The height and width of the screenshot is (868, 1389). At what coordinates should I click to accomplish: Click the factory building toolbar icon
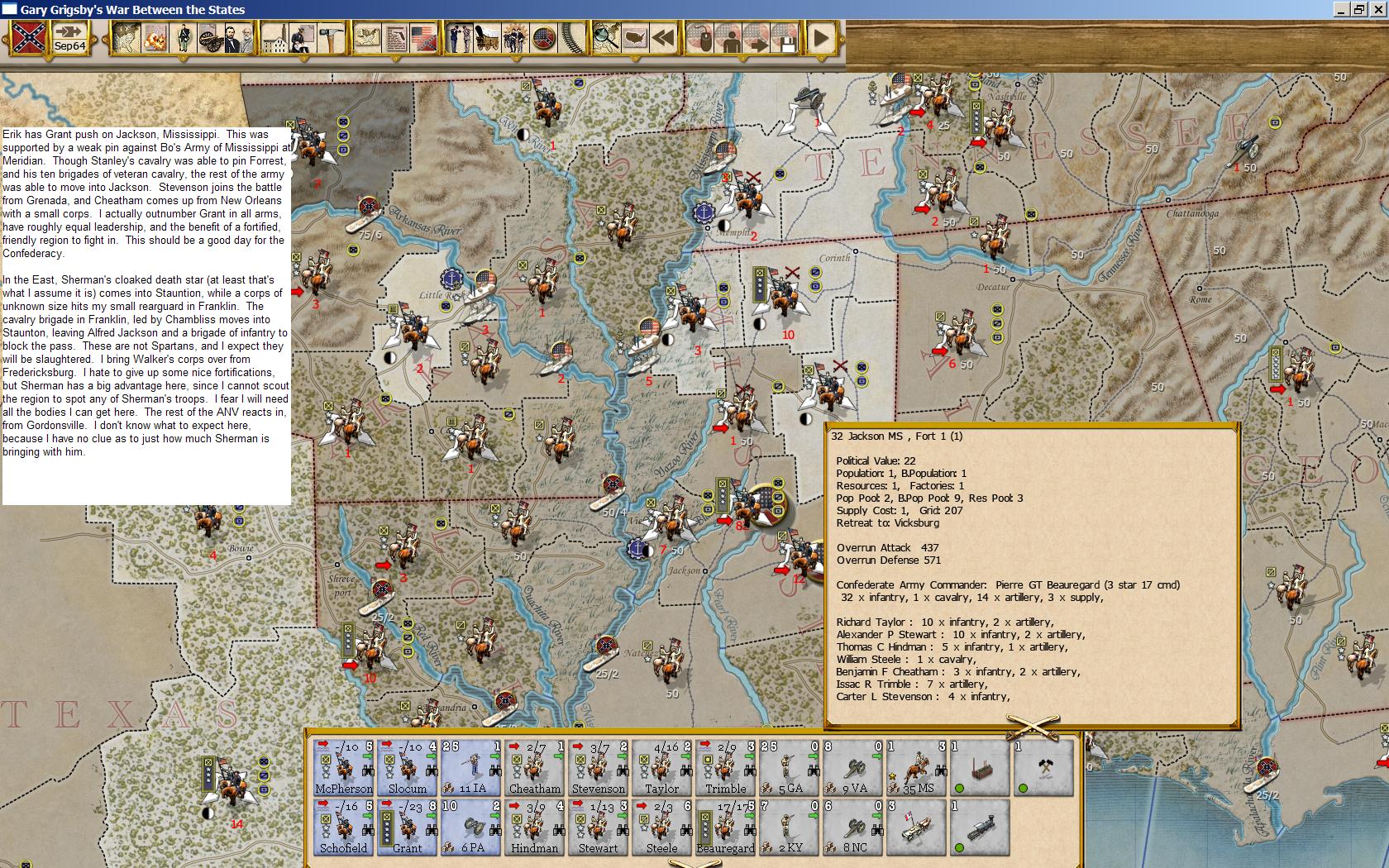[274, 38]
